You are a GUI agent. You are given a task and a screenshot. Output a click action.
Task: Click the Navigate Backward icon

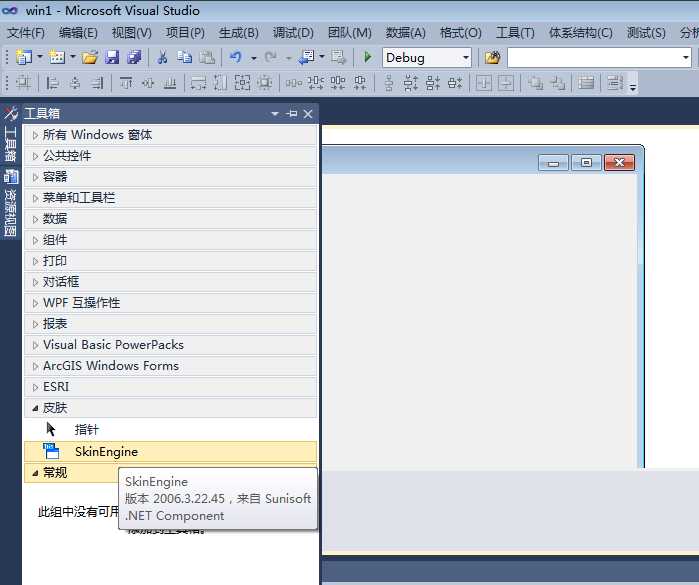pos(306,57)
